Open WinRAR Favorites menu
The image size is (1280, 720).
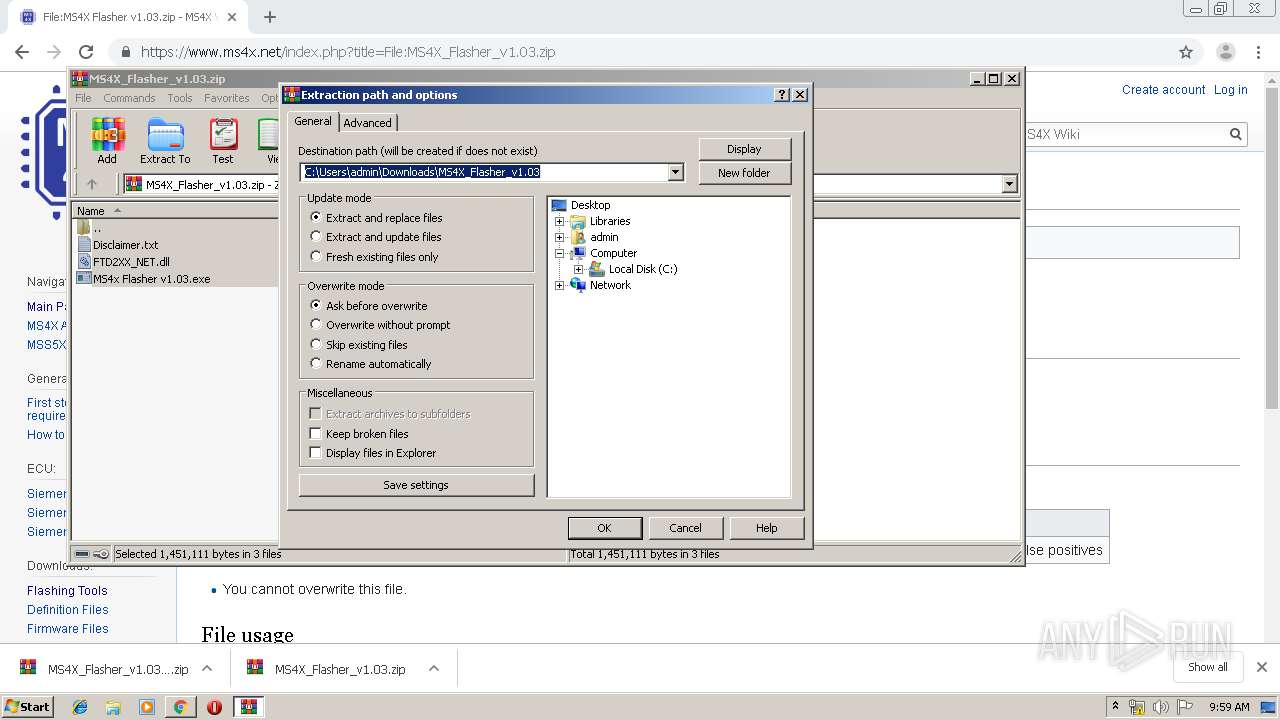tap(227, 98)
